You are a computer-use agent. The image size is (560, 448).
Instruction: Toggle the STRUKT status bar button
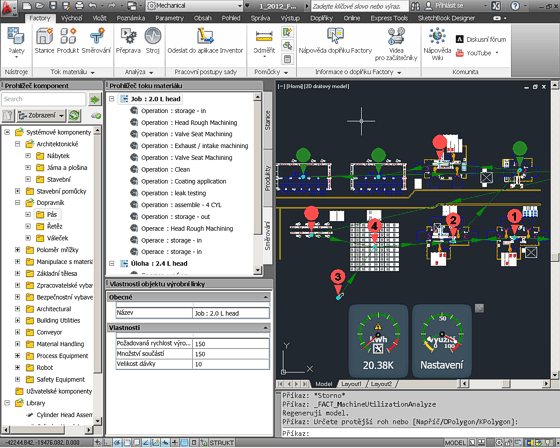[x=221, y=443]
